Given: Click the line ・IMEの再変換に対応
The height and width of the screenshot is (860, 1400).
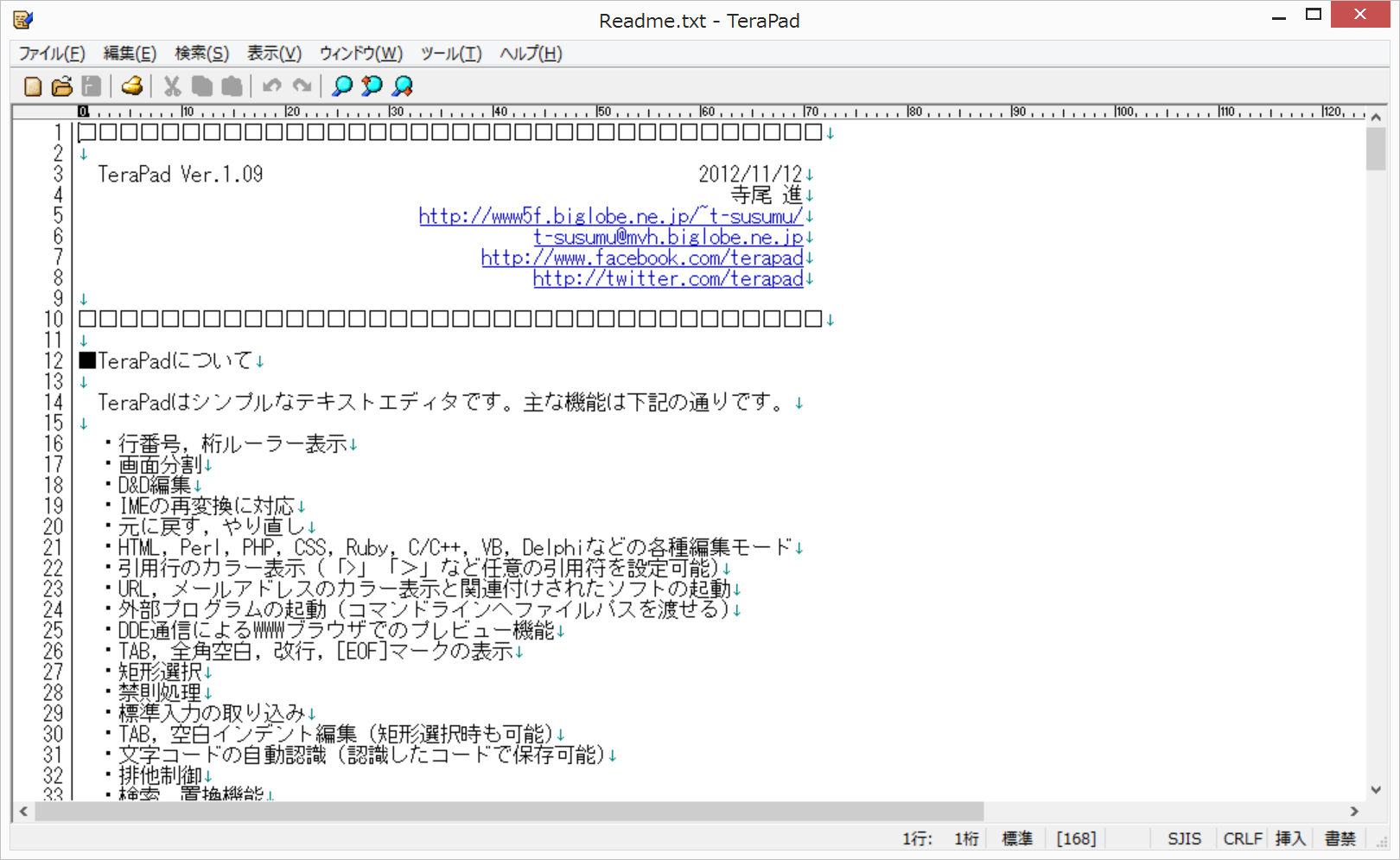Looking at the screenshot, I should click(199, 506).
